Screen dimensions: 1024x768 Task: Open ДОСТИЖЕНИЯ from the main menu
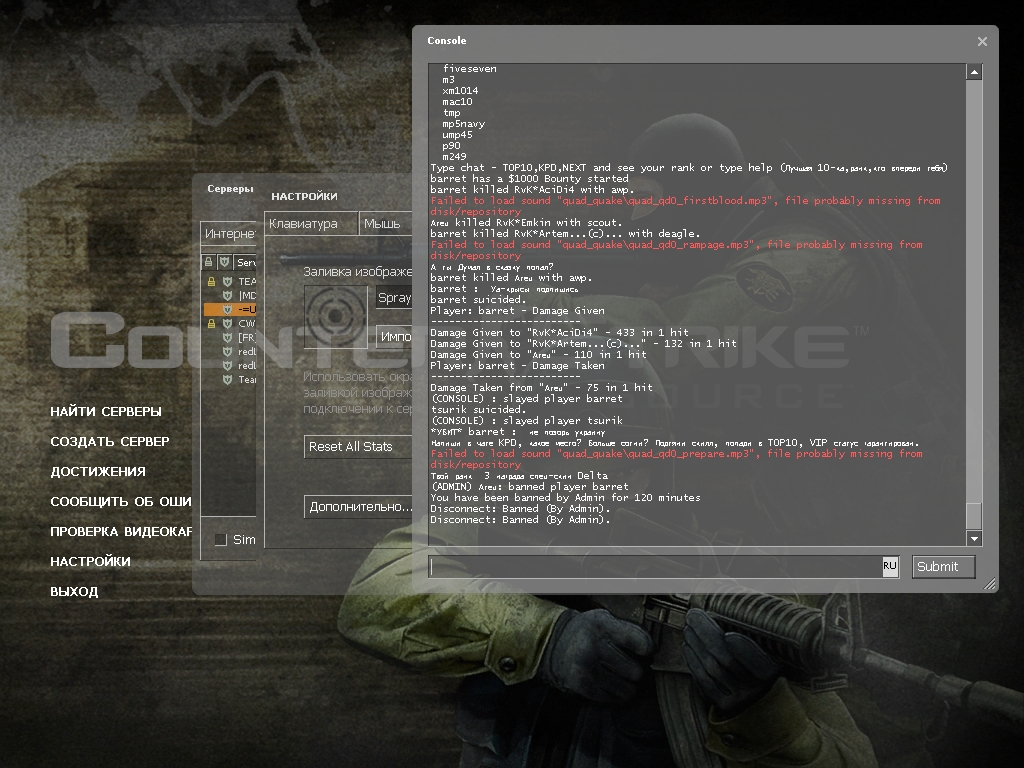click(x=98, y=472)
